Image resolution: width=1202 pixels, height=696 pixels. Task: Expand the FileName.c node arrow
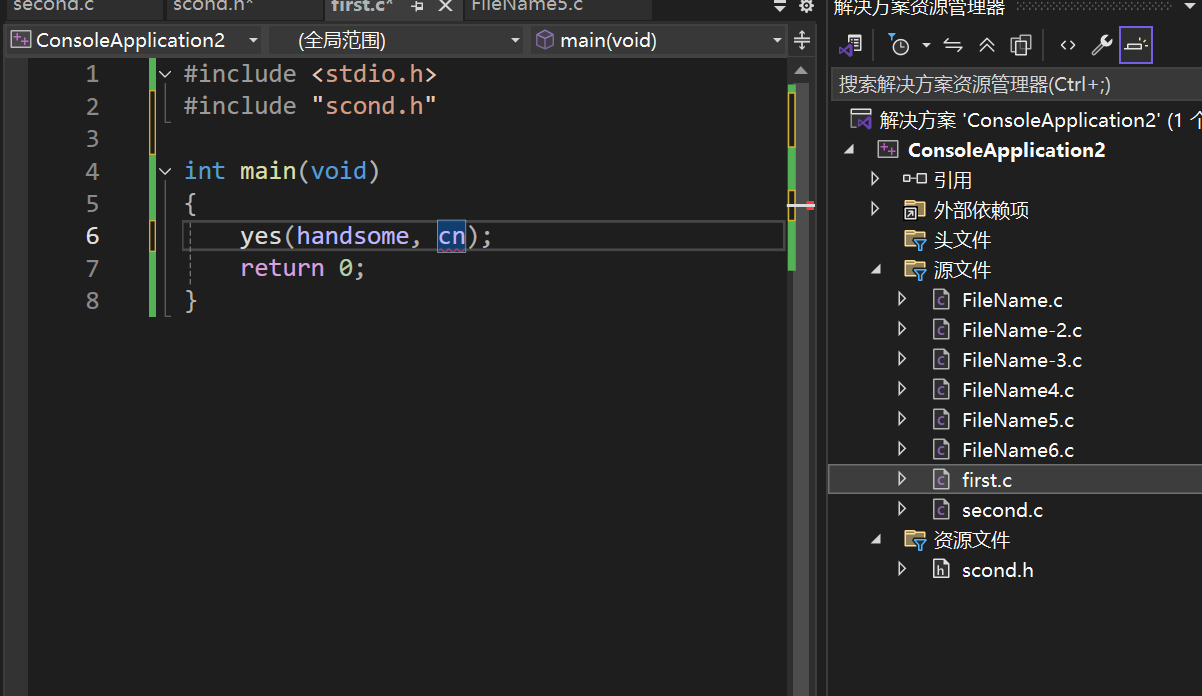click(902, 300)
